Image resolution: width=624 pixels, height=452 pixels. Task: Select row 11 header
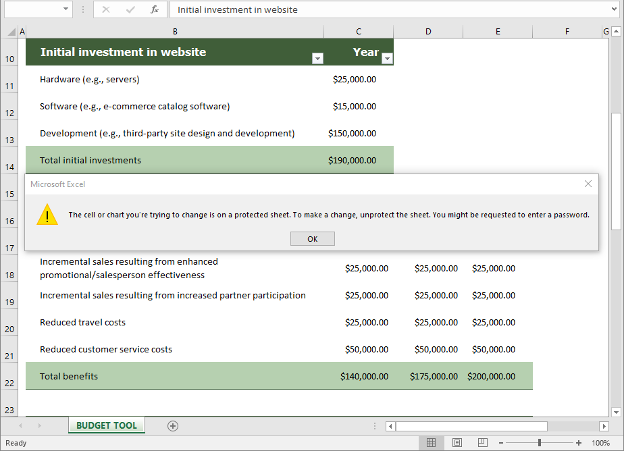pyautogui.click(x=10, y=79)
